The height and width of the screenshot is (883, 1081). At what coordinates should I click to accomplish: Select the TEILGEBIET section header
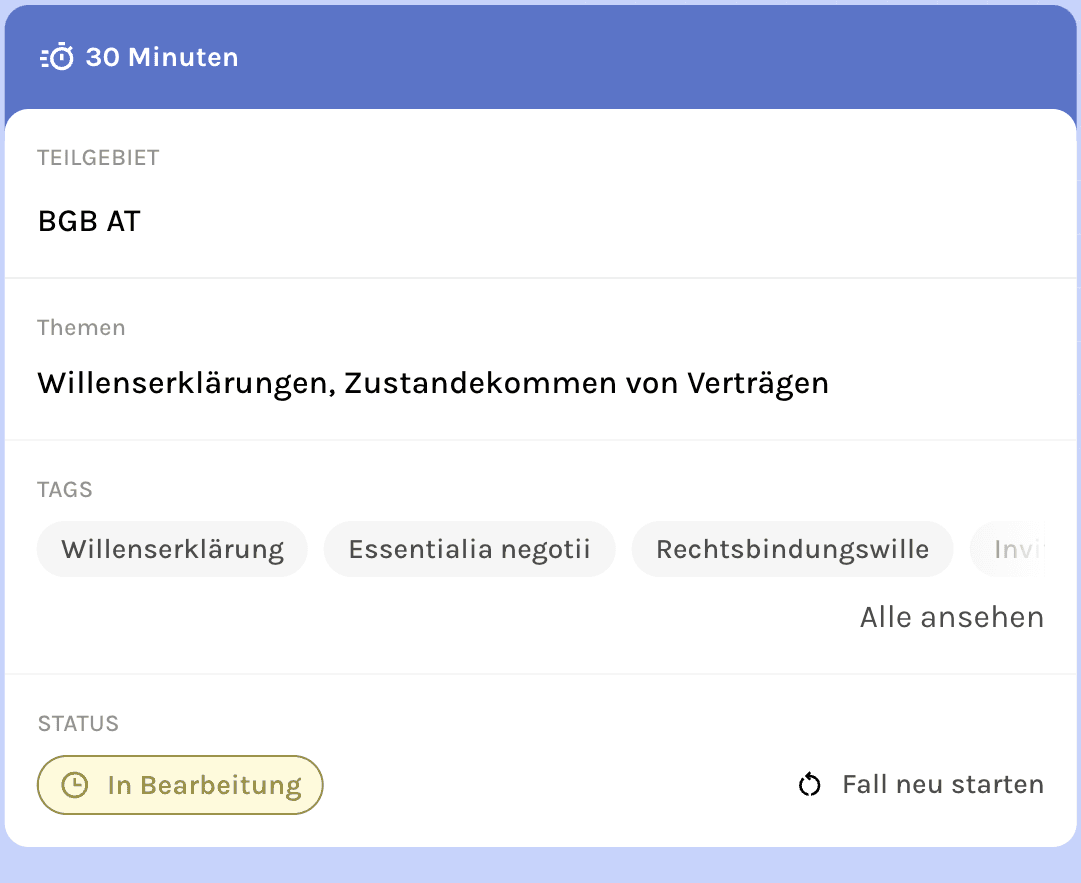(97, 157)
